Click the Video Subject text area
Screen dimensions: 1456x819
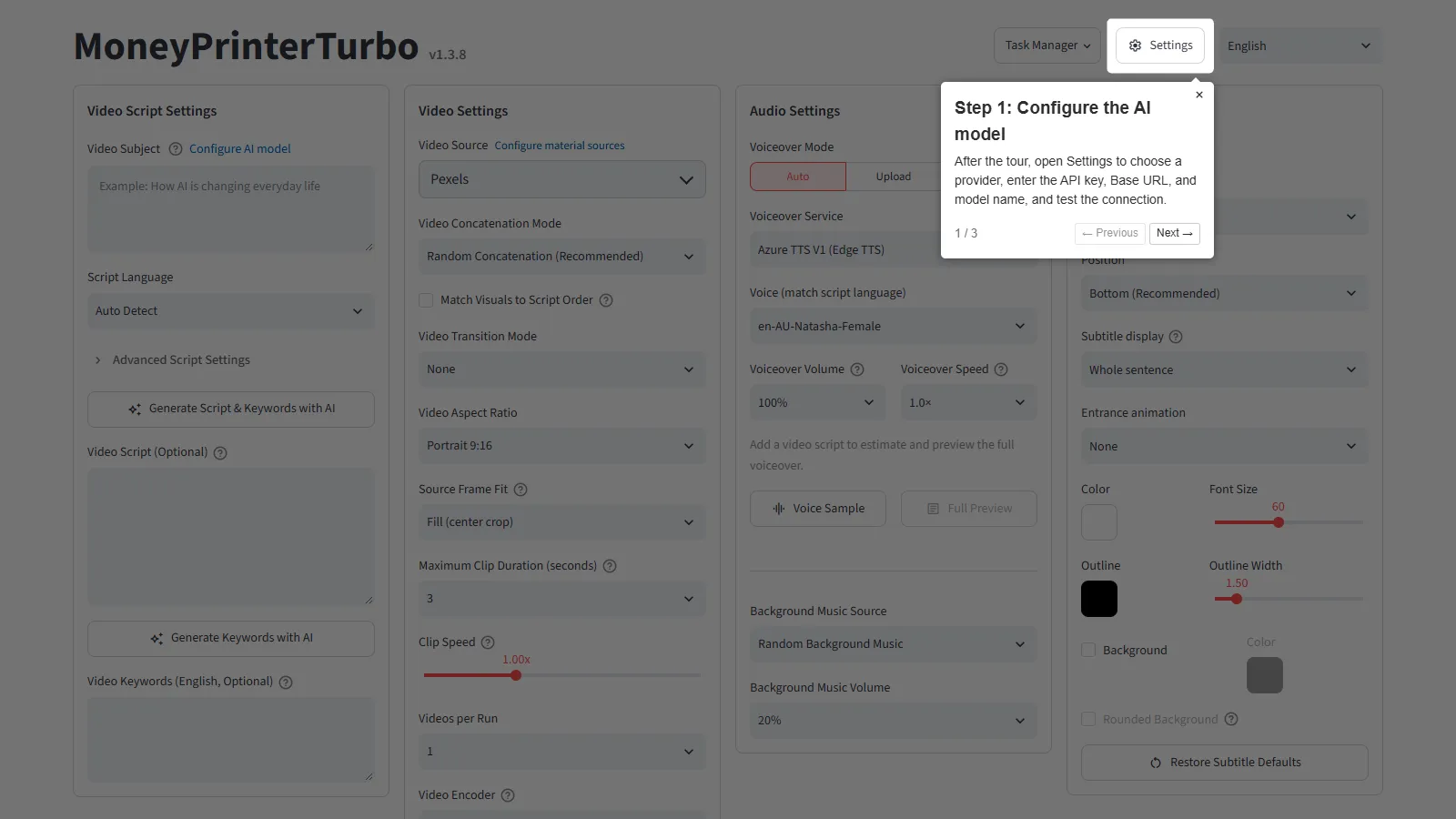point(231,209)
